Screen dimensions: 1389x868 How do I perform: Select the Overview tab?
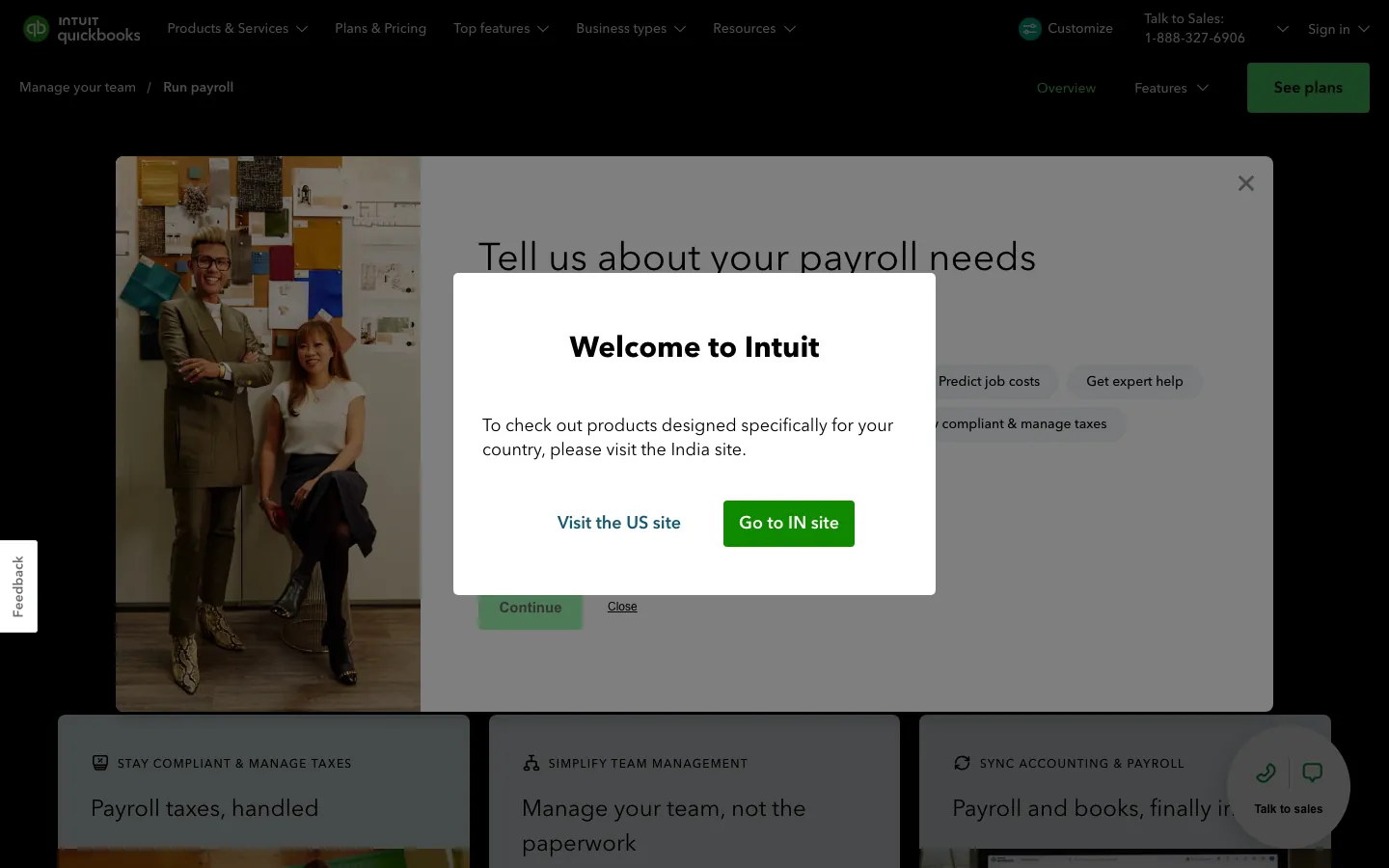(1066, 88)
